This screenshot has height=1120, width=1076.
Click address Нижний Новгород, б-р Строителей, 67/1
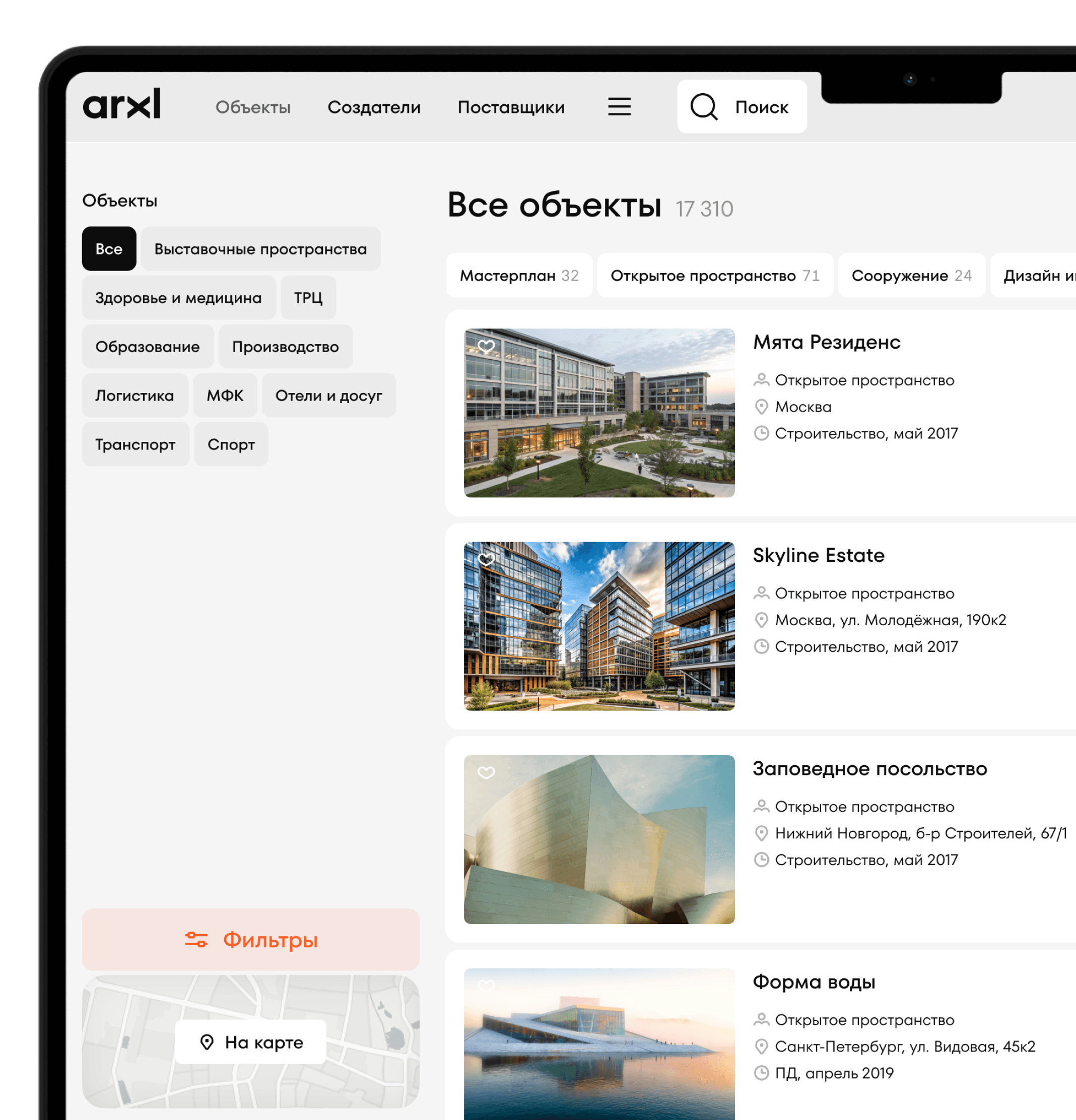[921, 833]
